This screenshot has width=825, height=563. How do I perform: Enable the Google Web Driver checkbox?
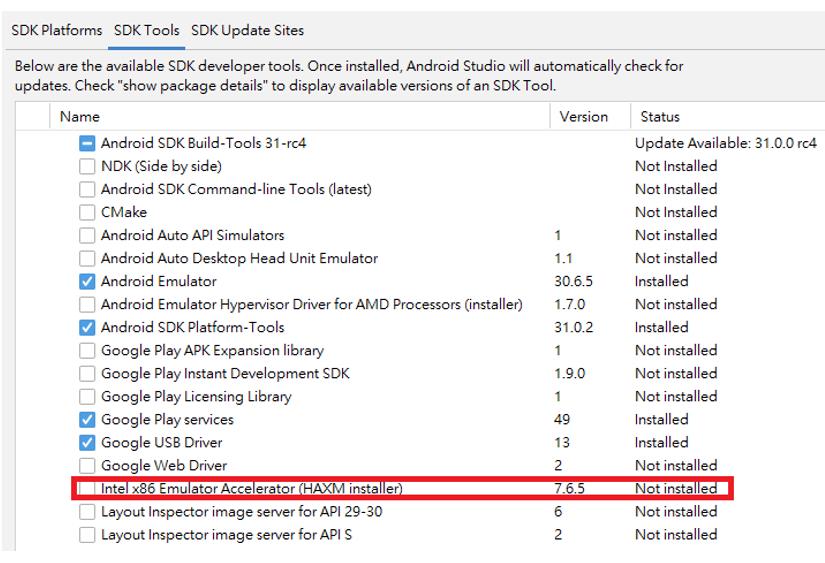click(x=88, y=466)
